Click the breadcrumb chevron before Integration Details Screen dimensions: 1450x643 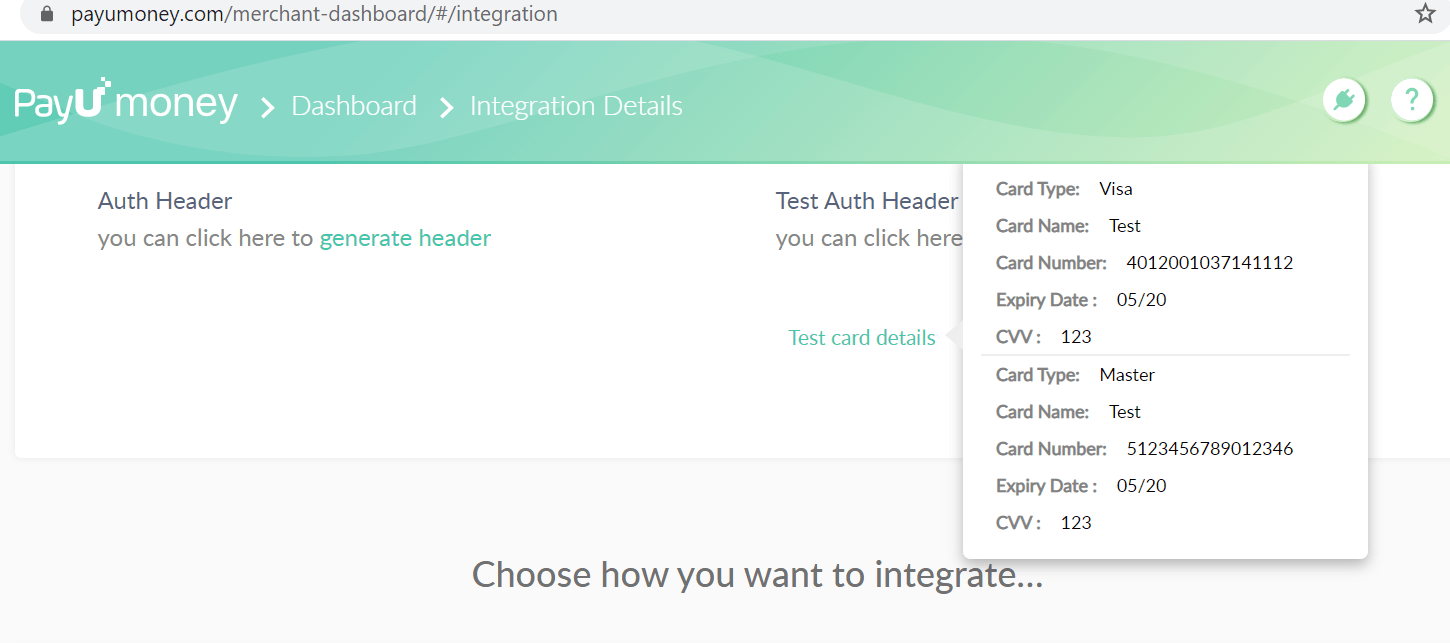(x=446, y=107)
